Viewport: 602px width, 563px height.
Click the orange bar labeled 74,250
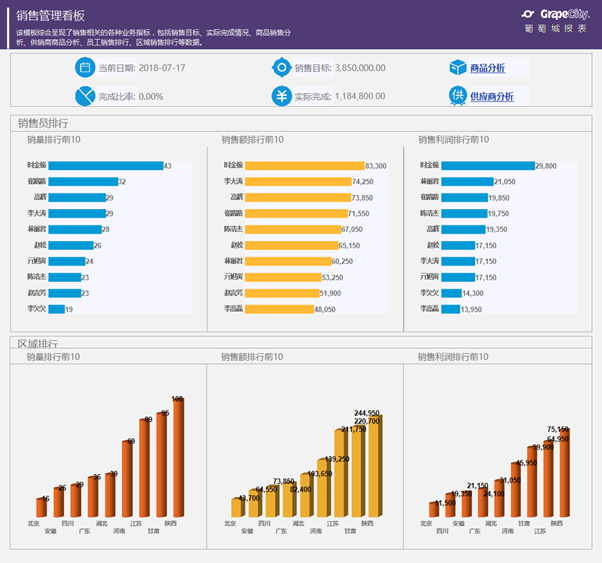[298, 182]
